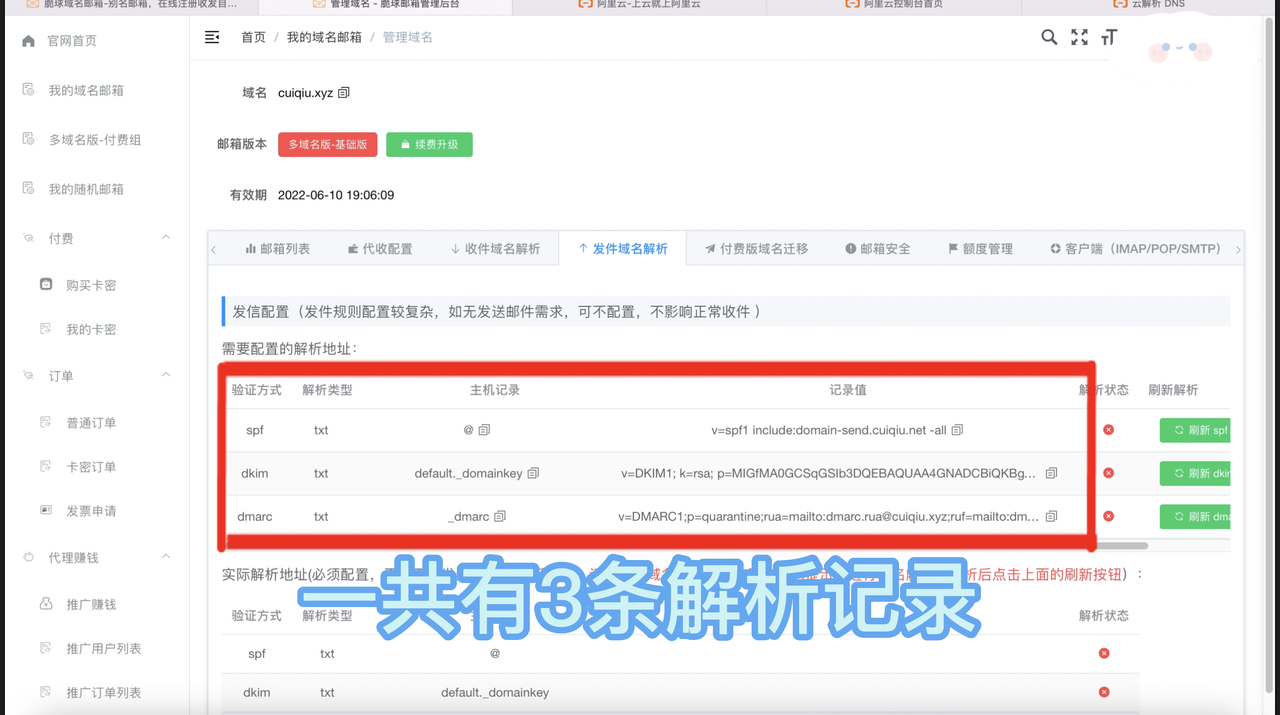Screen dimensions: 1280x715
Task: Open 我的卡密 in the sidebar
Action: (x=91, y=329)
